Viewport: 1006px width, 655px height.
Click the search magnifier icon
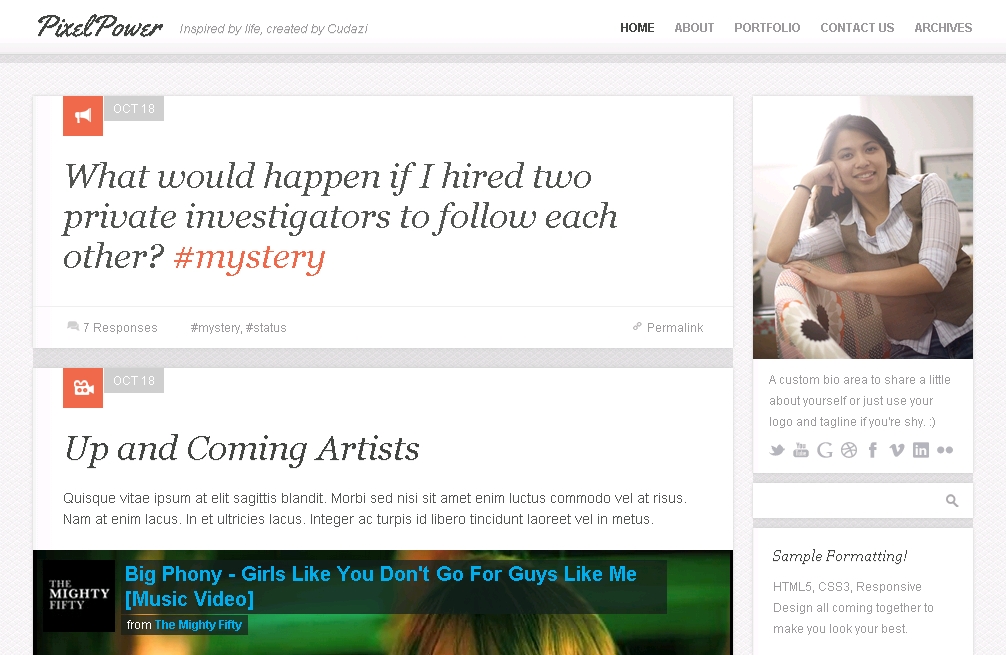(952, 501)
